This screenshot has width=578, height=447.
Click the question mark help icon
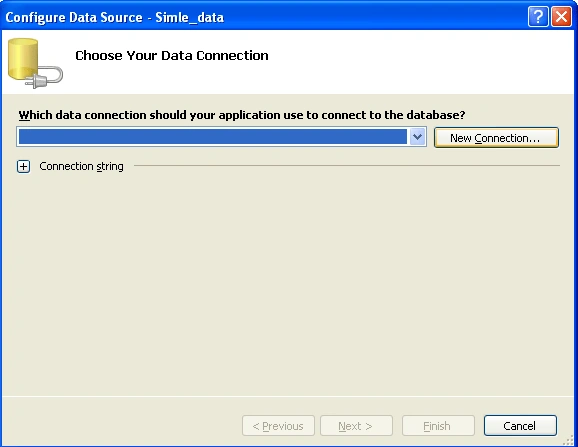(x=538, y=17)
